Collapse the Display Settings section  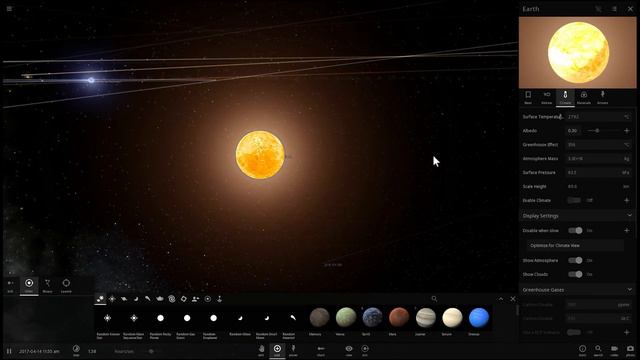click(x=629, y=216)
